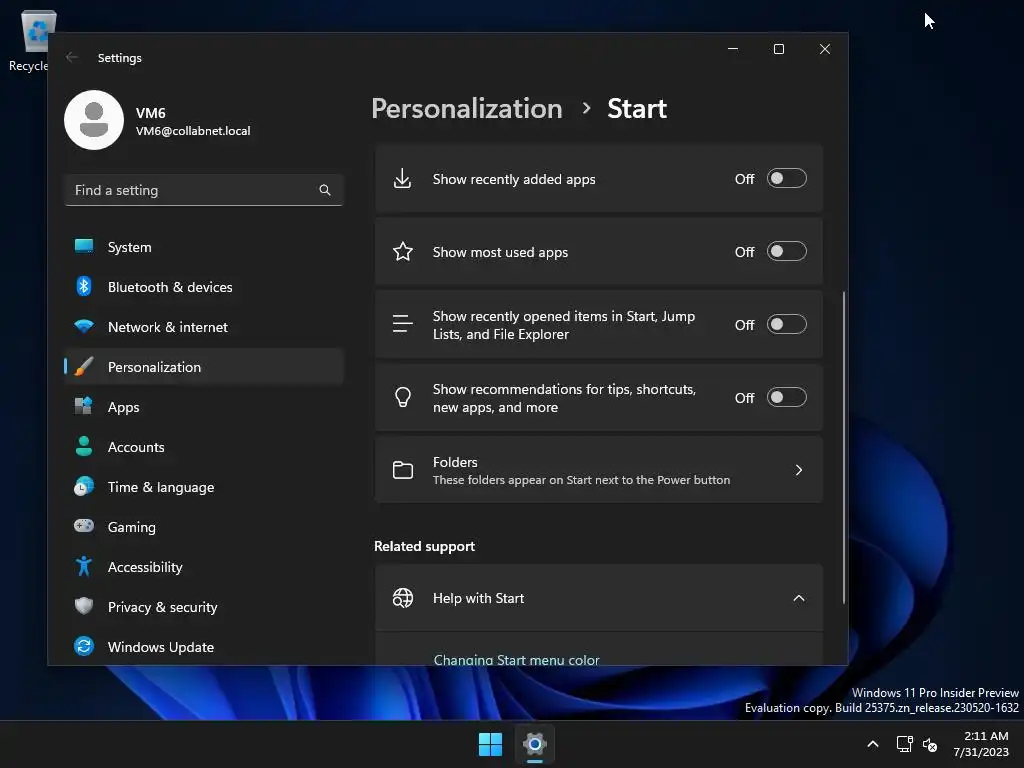The height and width of the screenshot is (768, 1024).
Task: Maximize the Settings window
Action: (x=778, y=49)
